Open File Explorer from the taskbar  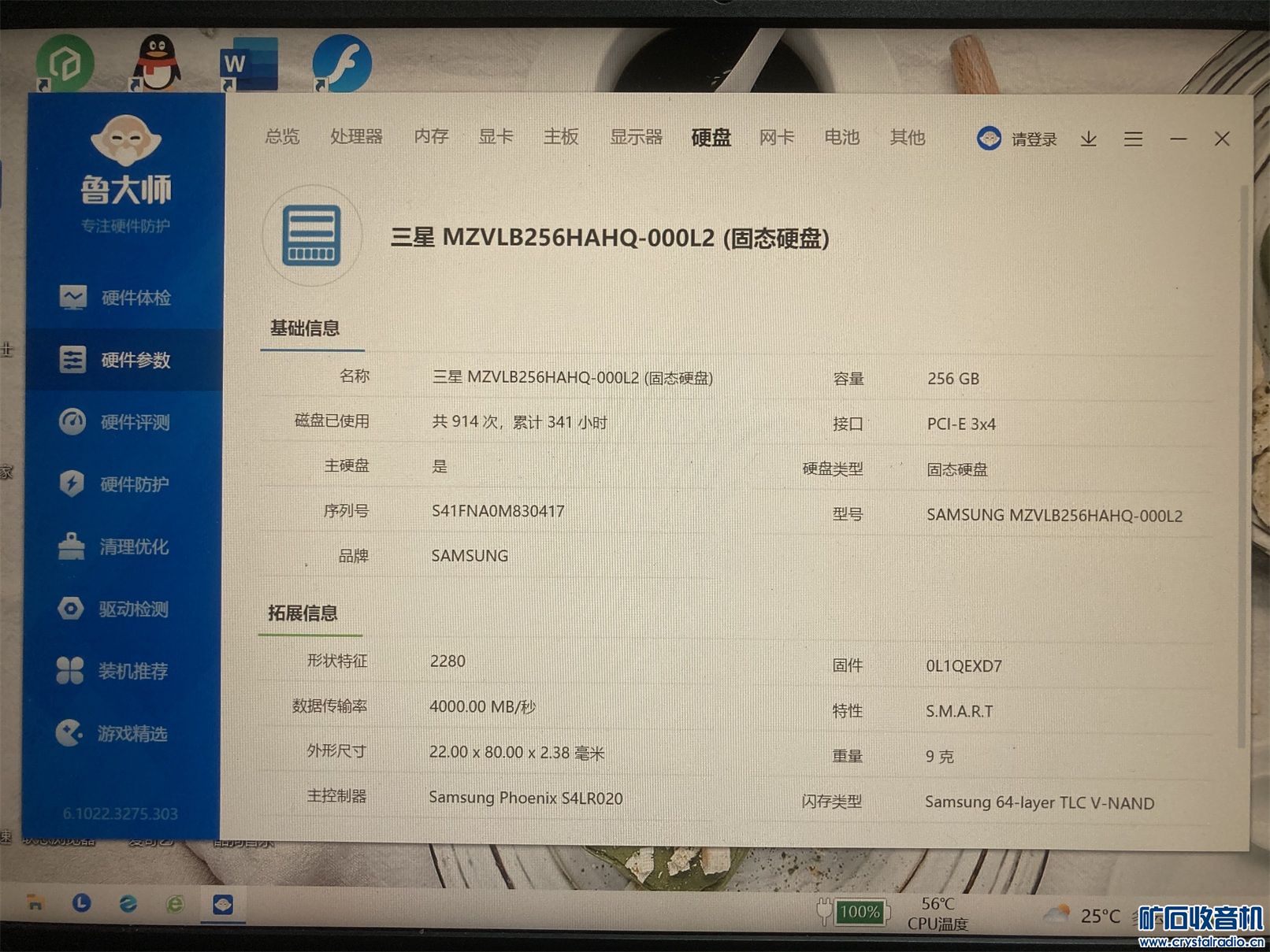coord(35,902)
